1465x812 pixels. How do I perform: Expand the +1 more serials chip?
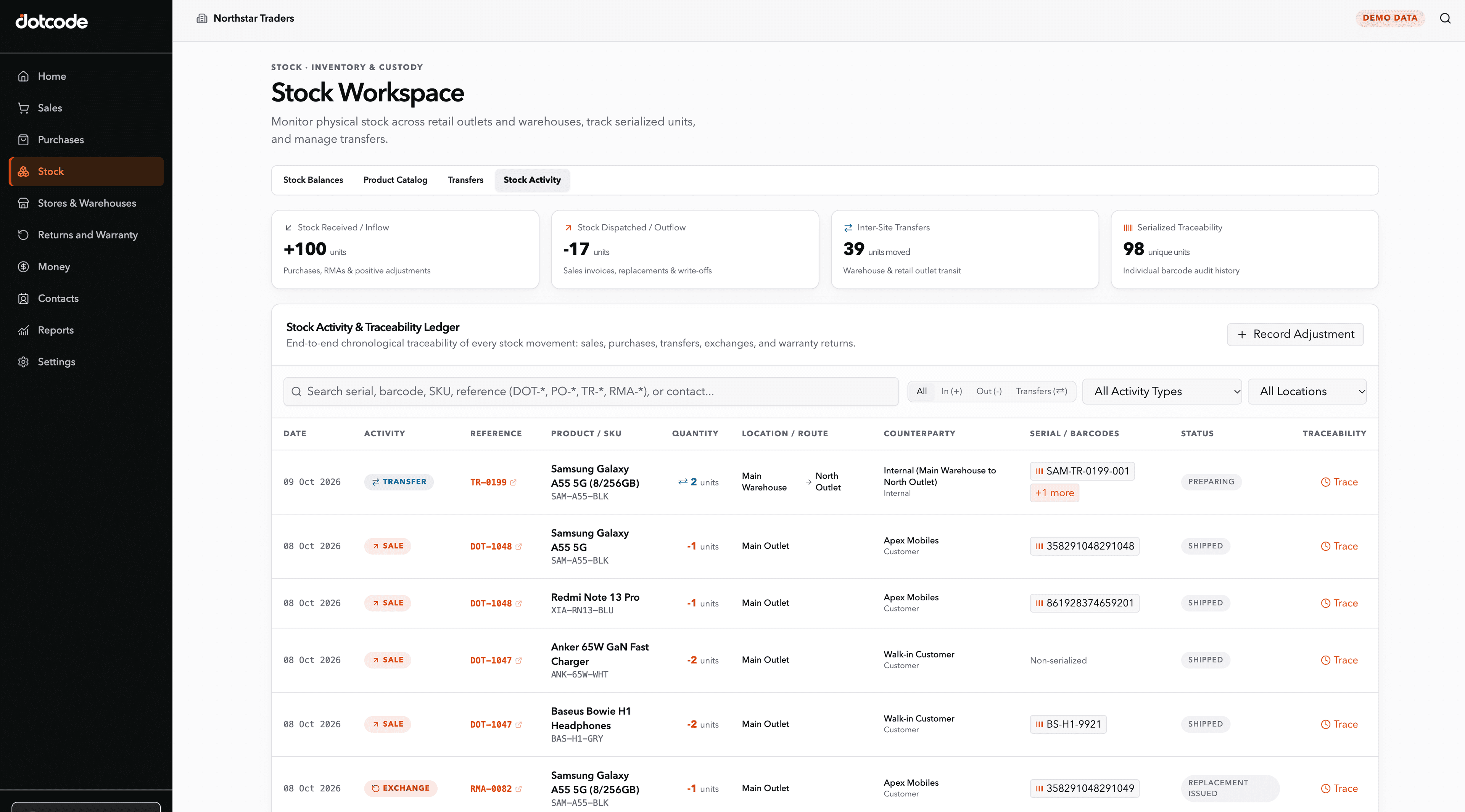tap(1054, 493)
